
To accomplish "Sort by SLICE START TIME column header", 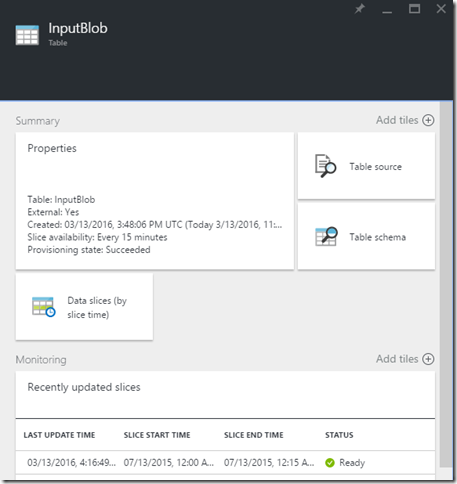I will pos(157,435).
